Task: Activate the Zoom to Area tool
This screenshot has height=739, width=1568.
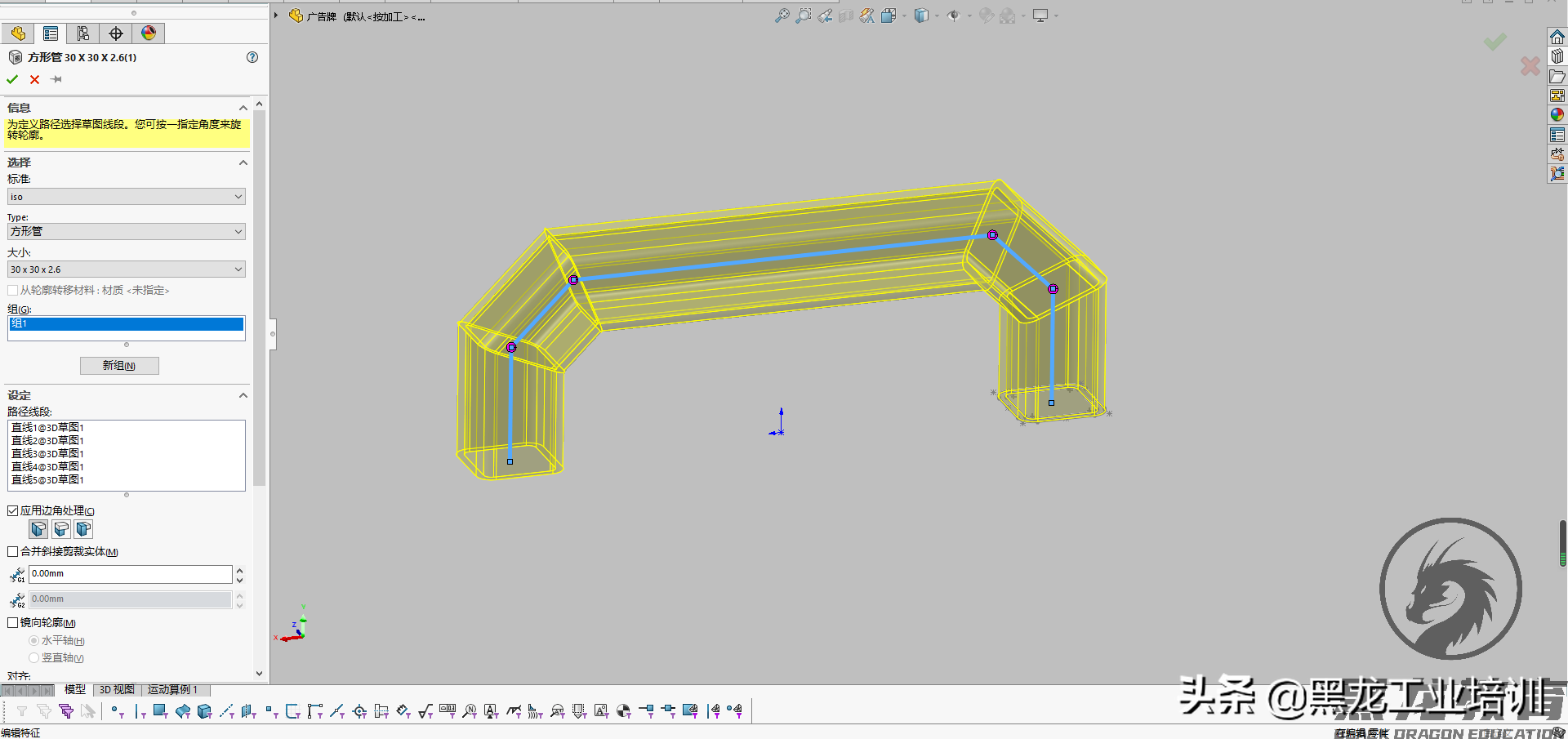Action: pos(804,16)
